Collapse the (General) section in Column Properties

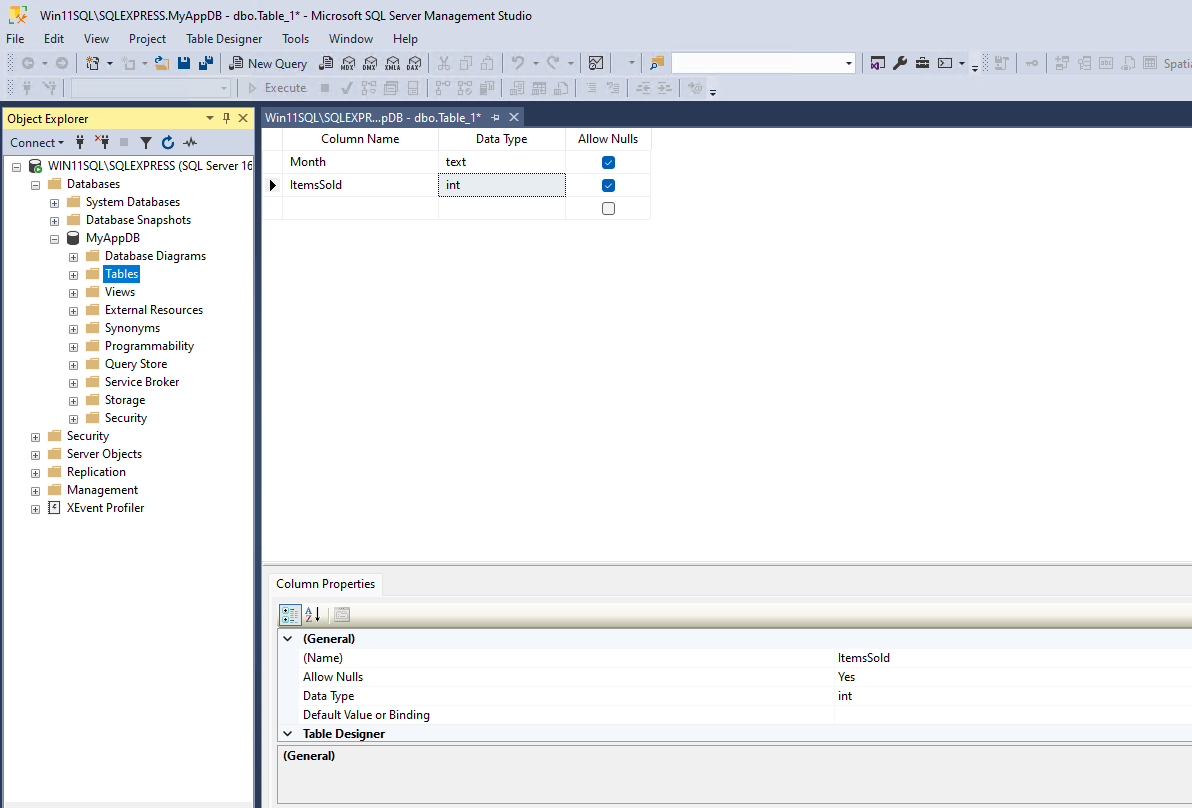coord(288,638)
